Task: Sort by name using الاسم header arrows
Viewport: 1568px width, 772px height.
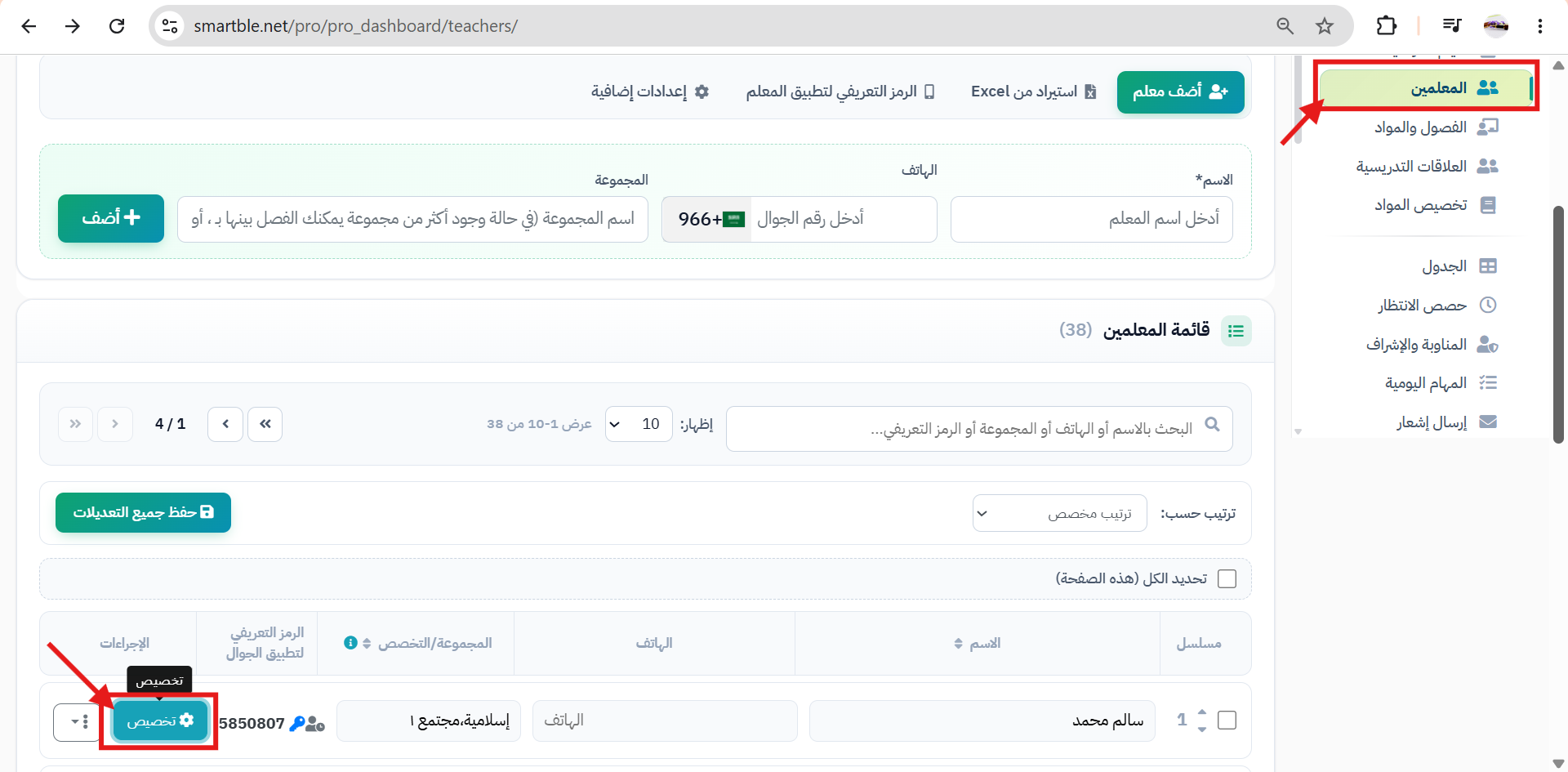Action: coord(958,644)
